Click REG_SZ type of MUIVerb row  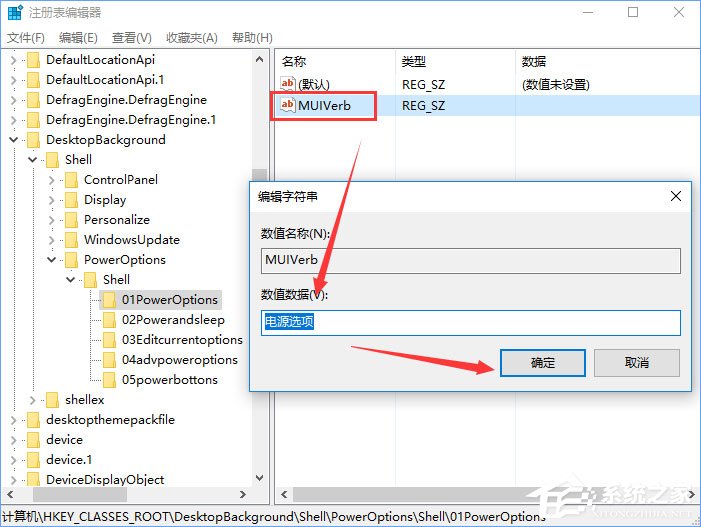423,106
